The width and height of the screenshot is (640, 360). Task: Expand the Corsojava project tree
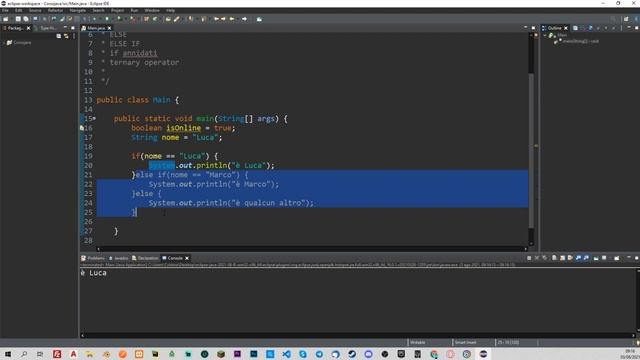(4, 42)
